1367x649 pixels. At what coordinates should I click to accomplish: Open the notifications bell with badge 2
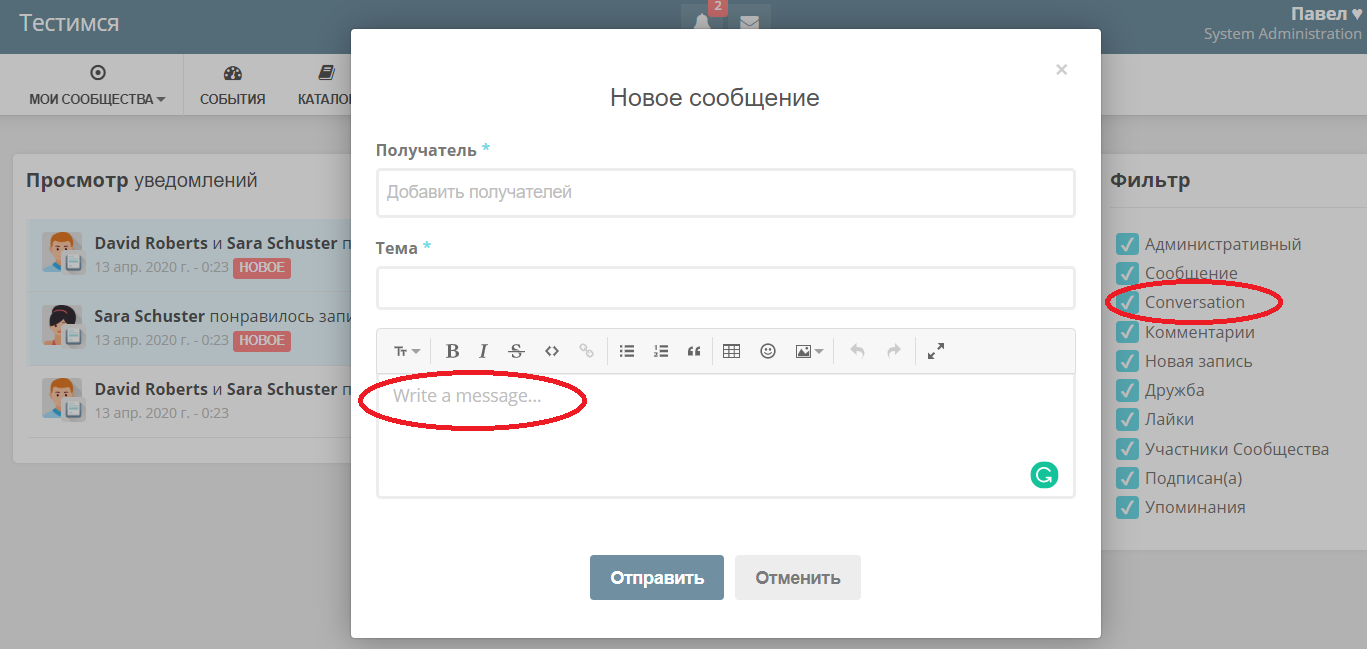[x=703, y=20]
